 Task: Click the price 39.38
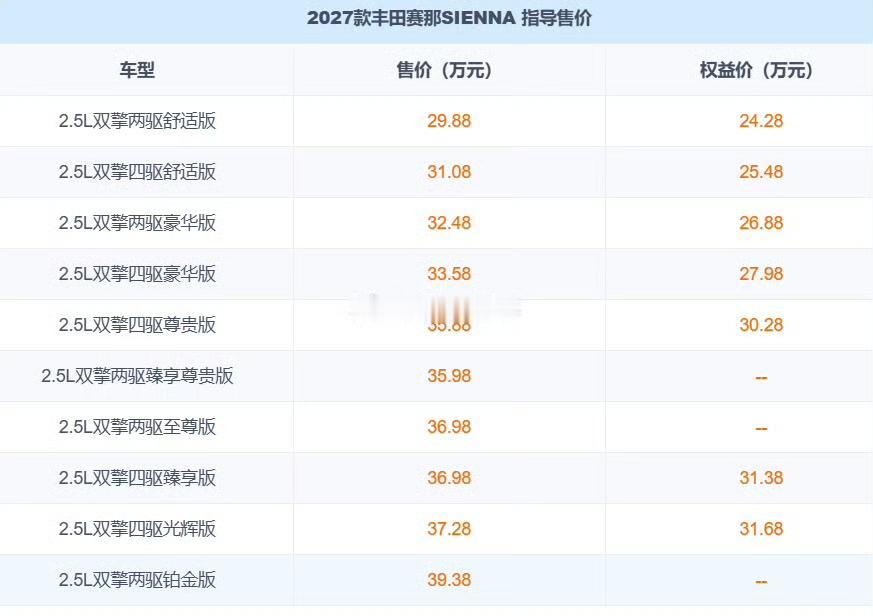tap(449, 580)
